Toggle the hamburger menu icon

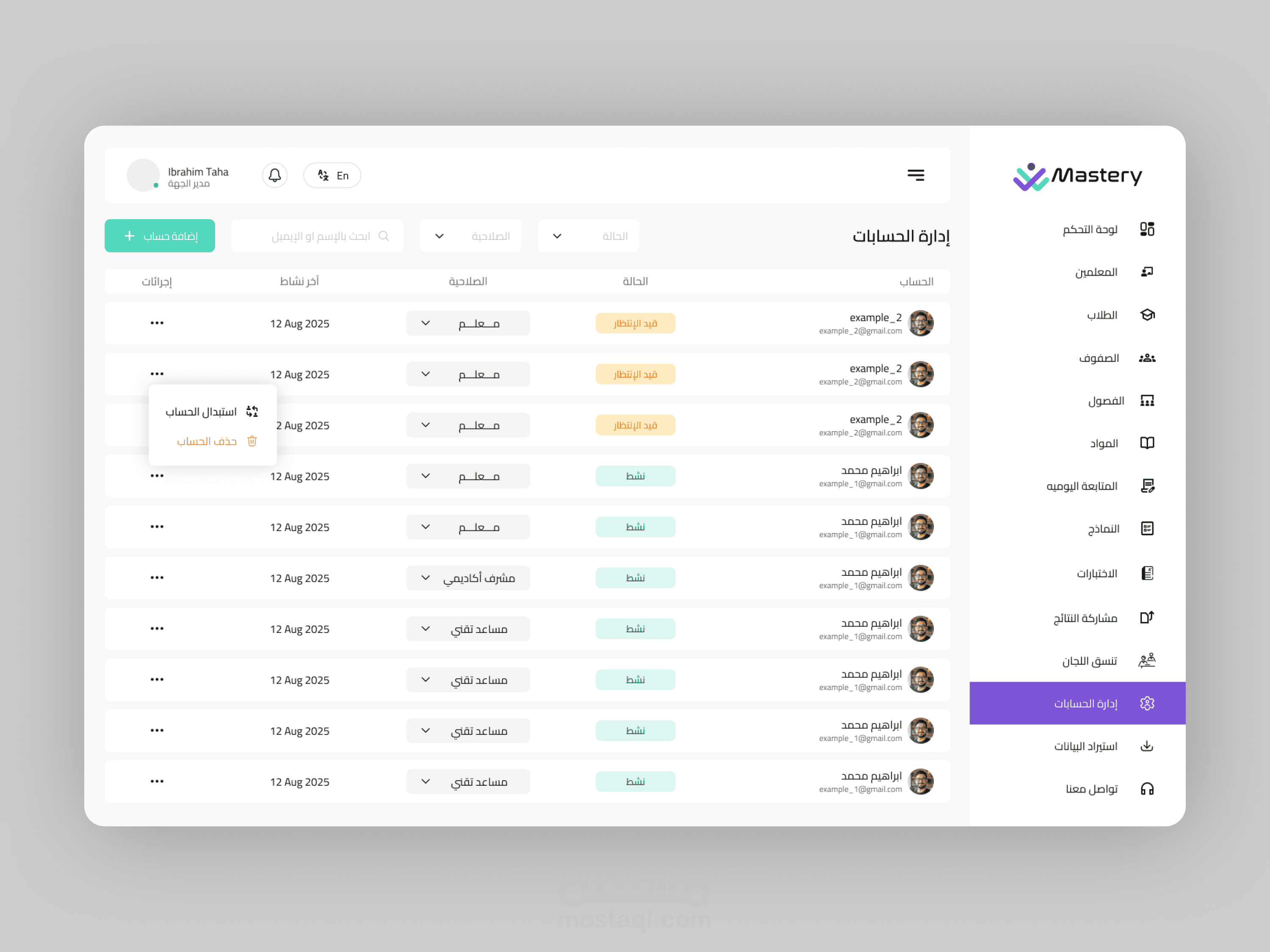(915, 175)
